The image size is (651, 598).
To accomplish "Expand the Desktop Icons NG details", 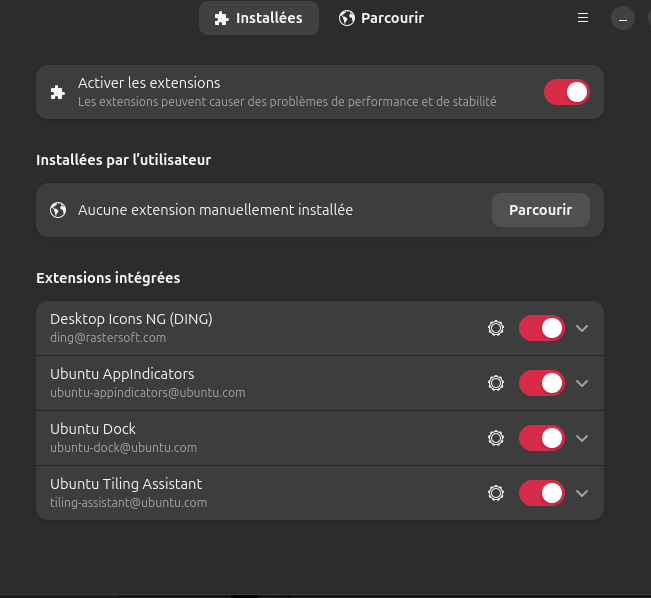I will tap(583, 328).
